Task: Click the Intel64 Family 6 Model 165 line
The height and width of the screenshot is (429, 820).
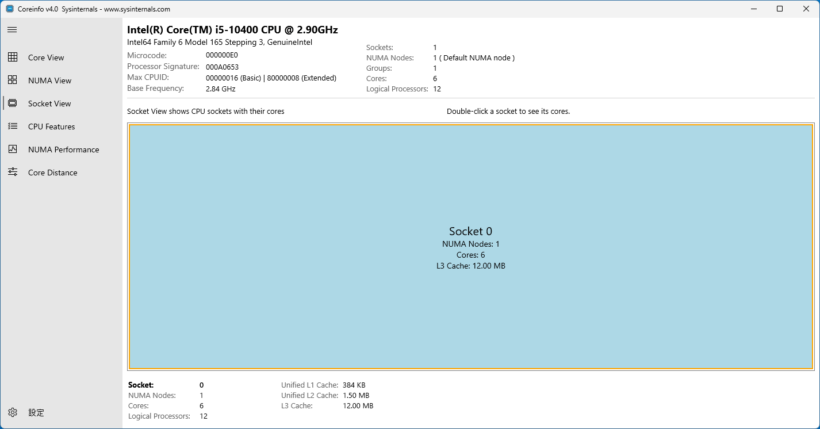Action: 220,42
